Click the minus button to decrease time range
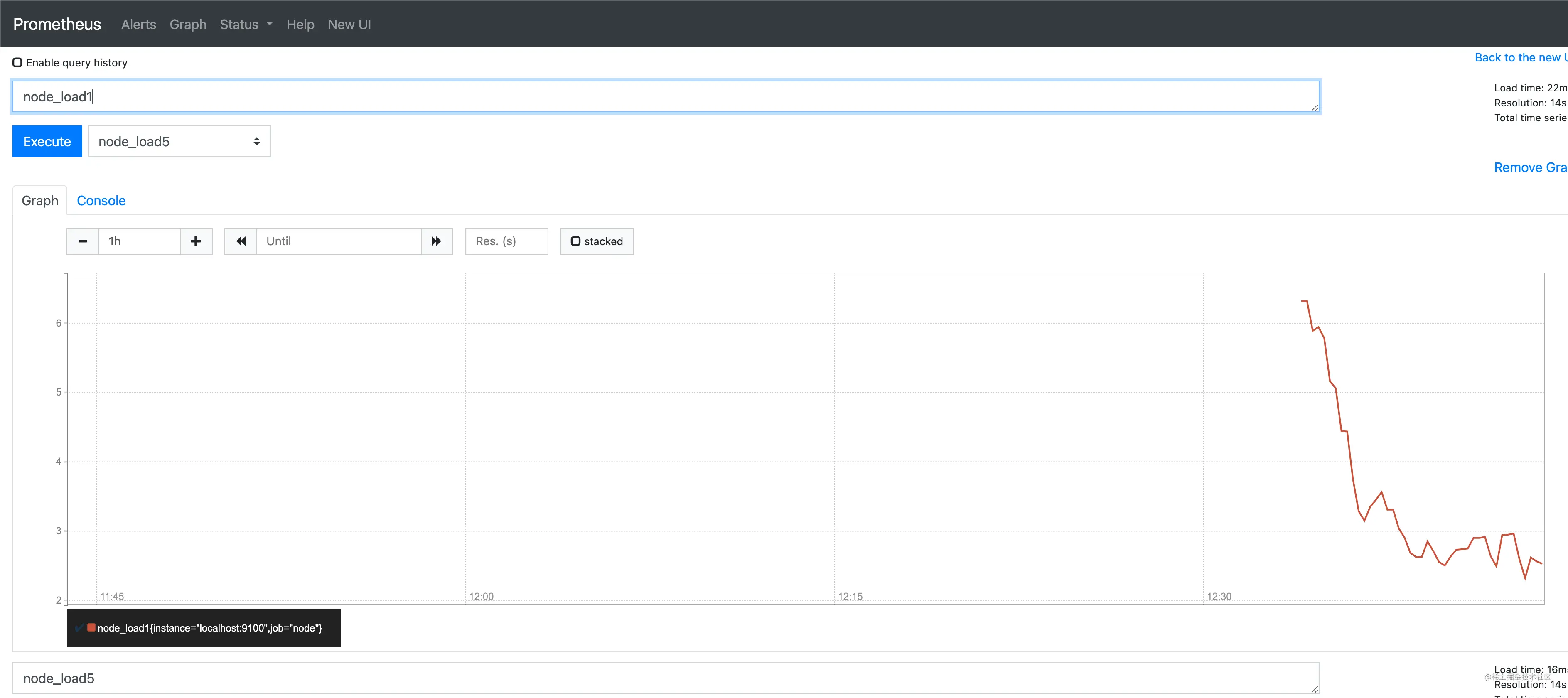 click(x=83, y=241)
